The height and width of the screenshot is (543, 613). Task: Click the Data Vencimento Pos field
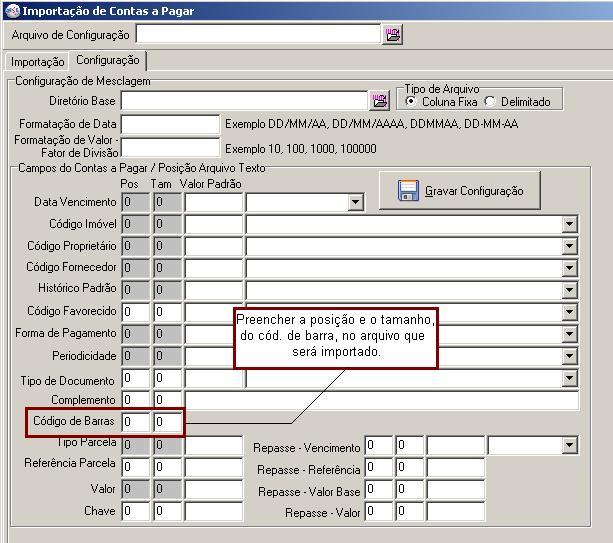click(x=136, y=202)
